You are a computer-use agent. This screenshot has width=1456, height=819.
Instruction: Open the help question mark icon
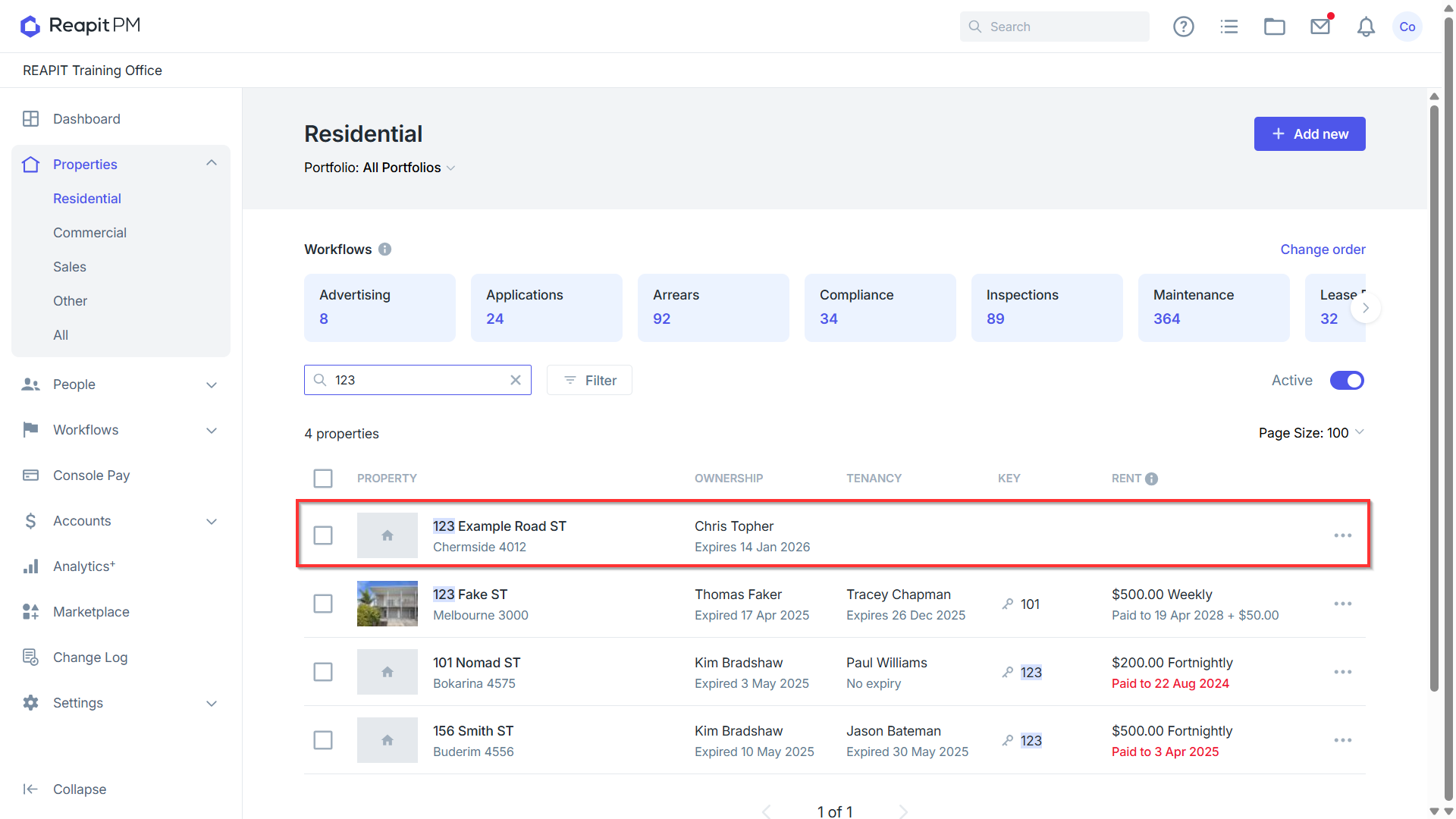(1183, 27)
